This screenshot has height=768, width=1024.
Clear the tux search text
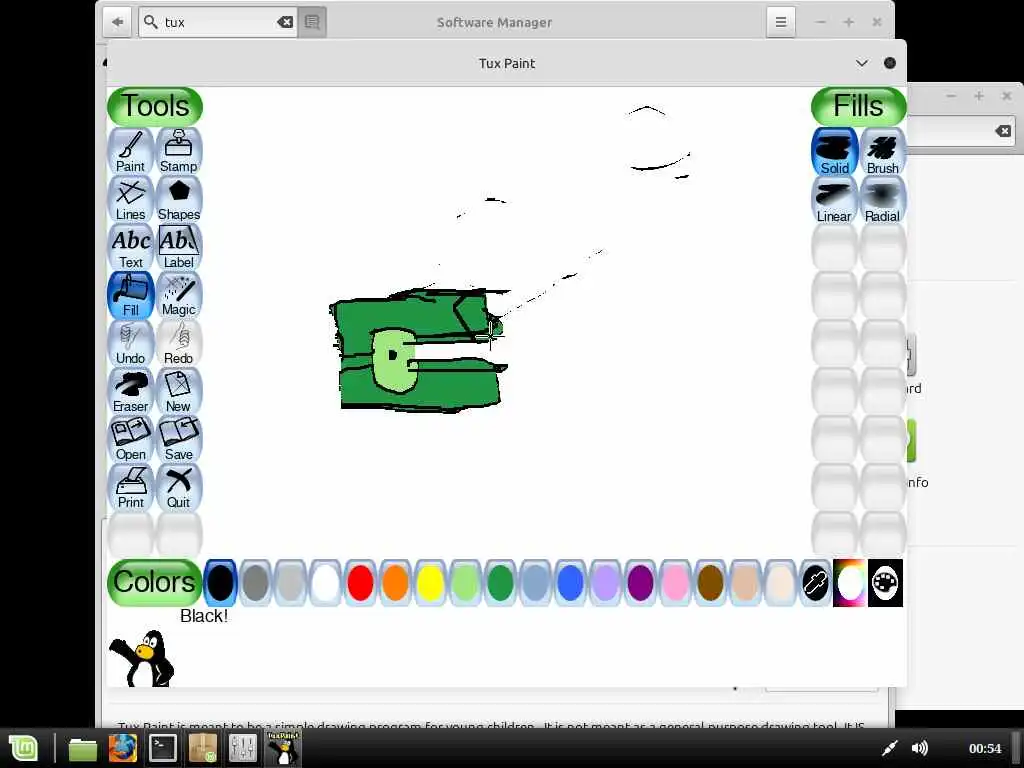point(285,22)
